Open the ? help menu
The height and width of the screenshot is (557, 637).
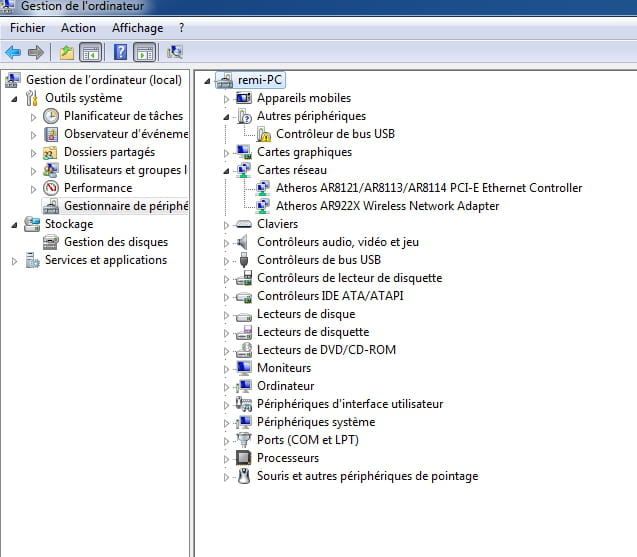pyautogui.click(x=181, y=28)
